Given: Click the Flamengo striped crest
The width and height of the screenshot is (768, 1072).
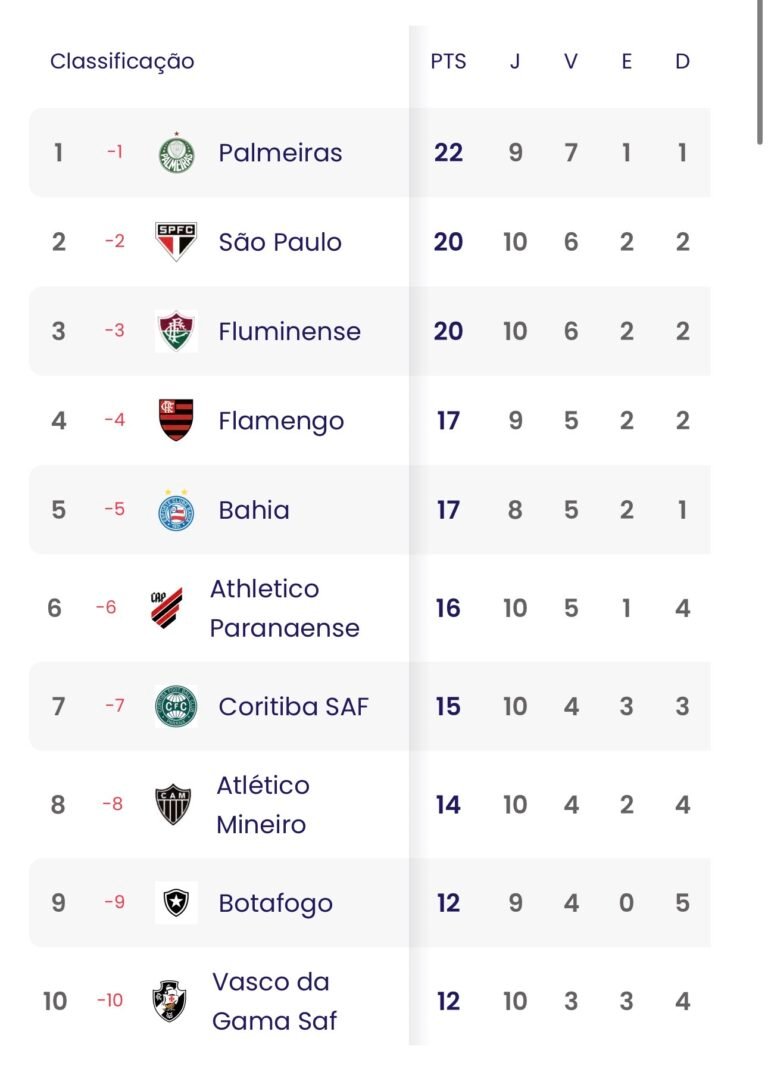Looking at the screenshot, I should point(177,420).
